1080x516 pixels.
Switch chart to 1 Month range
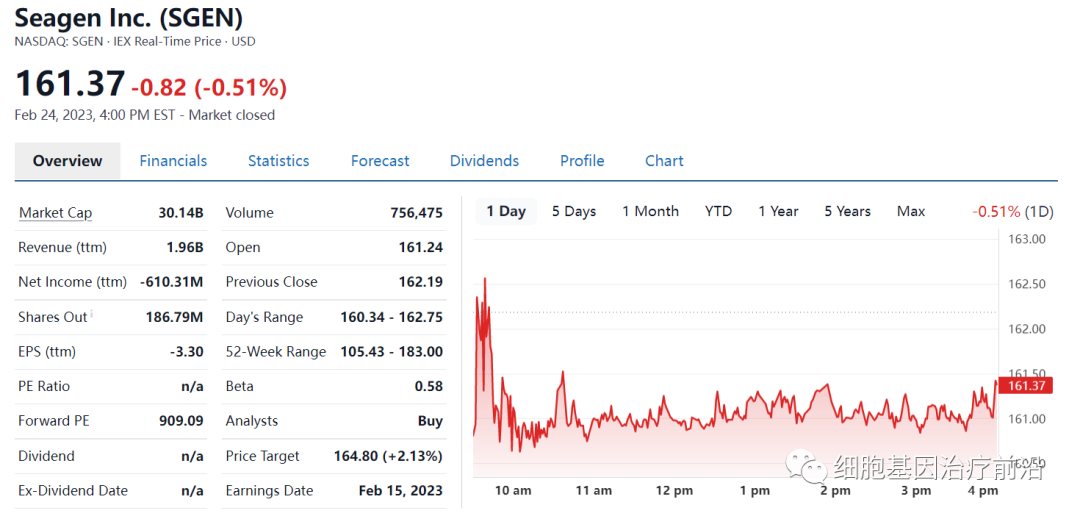pos(650,211)
